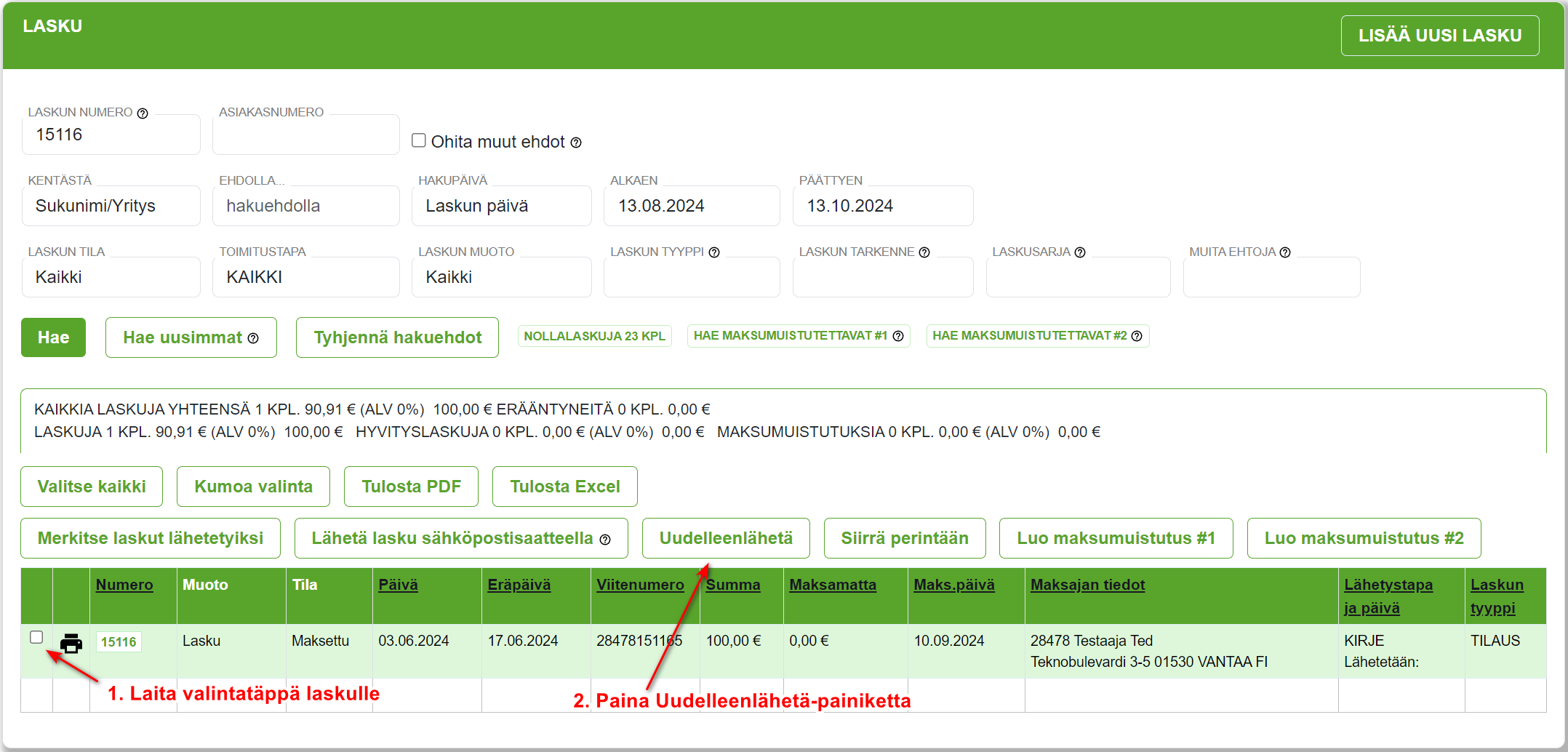Click the hakuehdolla search term field
Screen dimensions: 1568x752
[306, 206]
